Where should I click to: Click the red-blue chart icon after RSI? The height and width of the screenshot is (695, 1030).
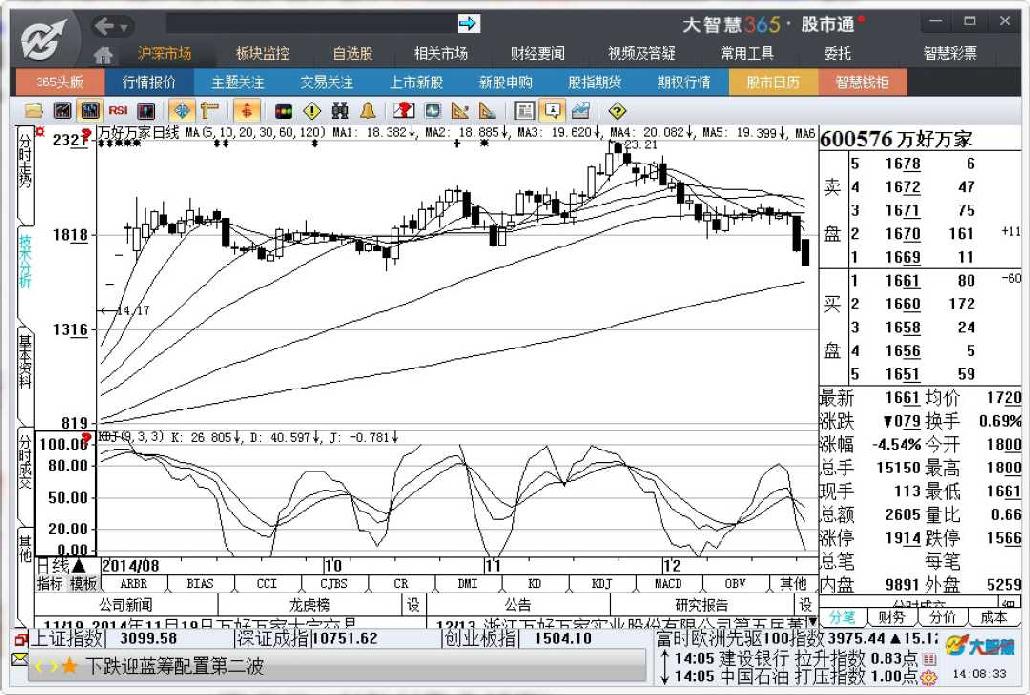tap(145, 110)
